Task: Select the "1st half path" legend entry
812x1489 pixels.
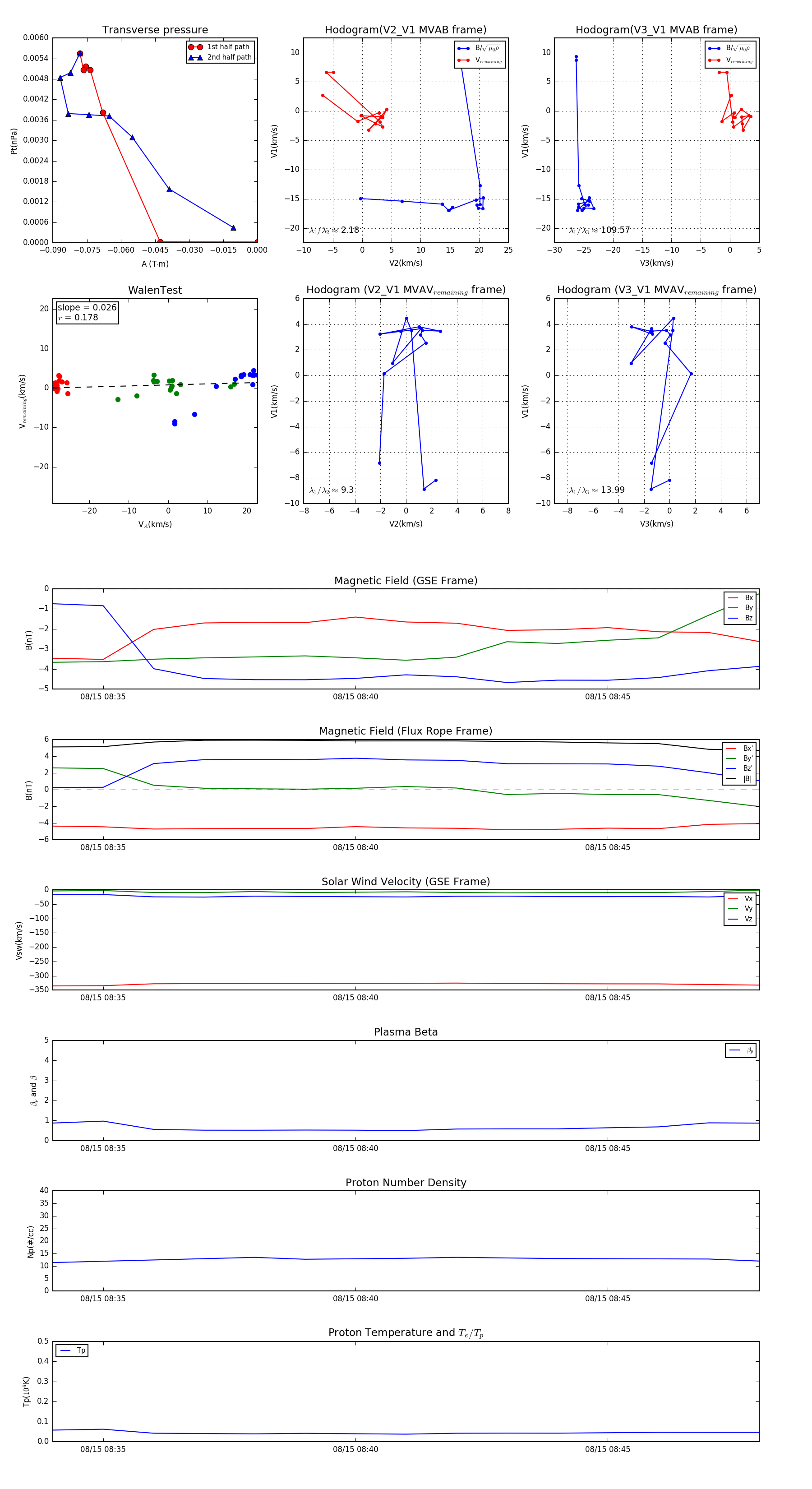Action: [x=219, y=47]
